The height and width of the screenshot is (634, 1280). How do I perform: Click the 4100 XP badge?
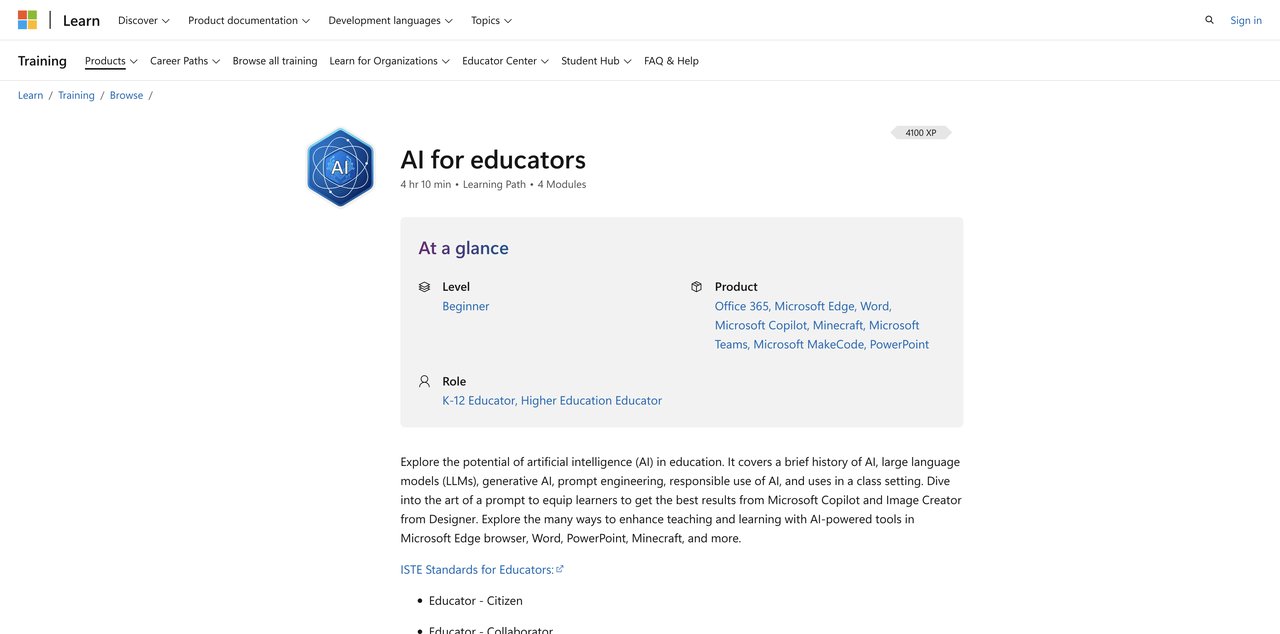[x=920, y=131]
